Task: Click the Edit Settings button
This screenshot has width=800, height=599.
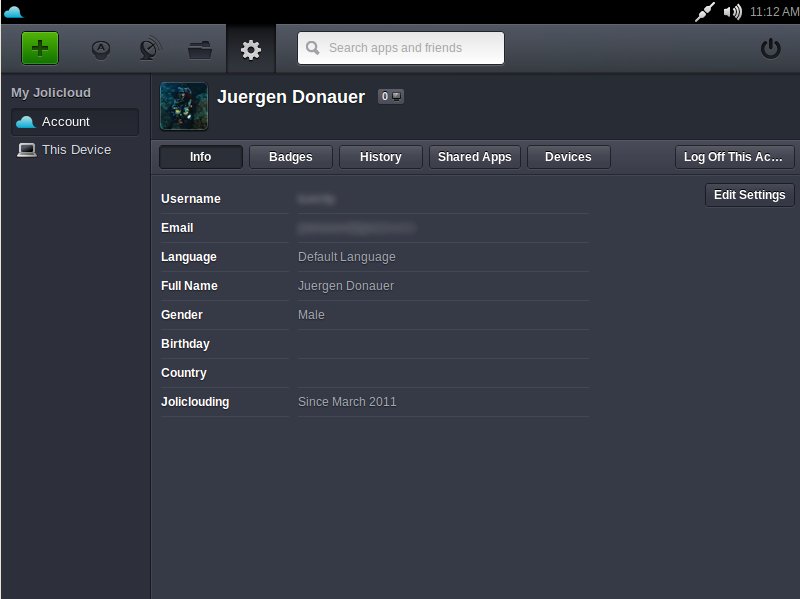Action: click(x=749, y=195)
